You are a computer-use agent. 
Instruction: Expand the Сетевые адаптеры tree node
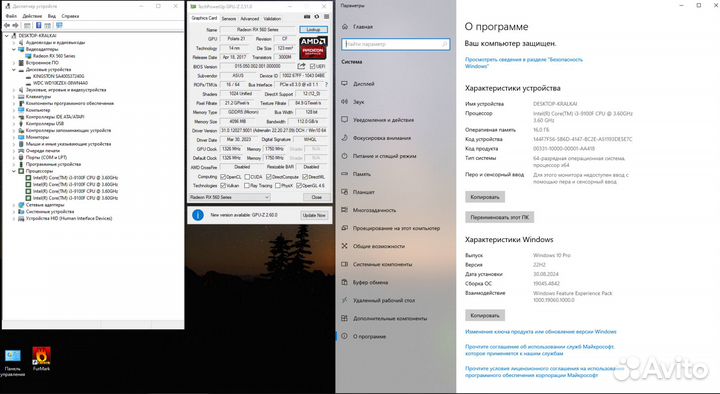pos(14,205)
